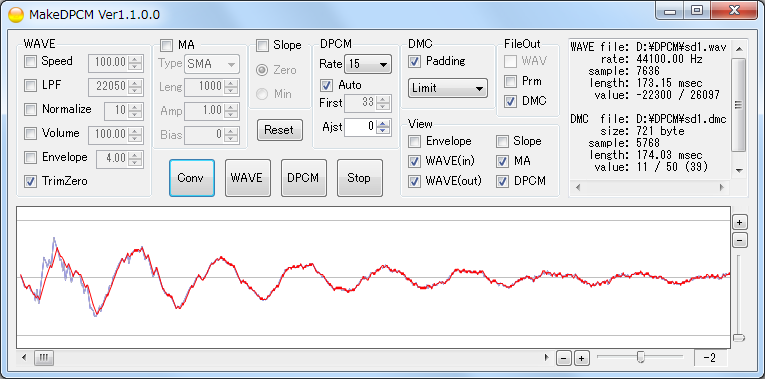
Task: Uncheck the DMC Padding checkbox
Action: click(x=415, y=61)
